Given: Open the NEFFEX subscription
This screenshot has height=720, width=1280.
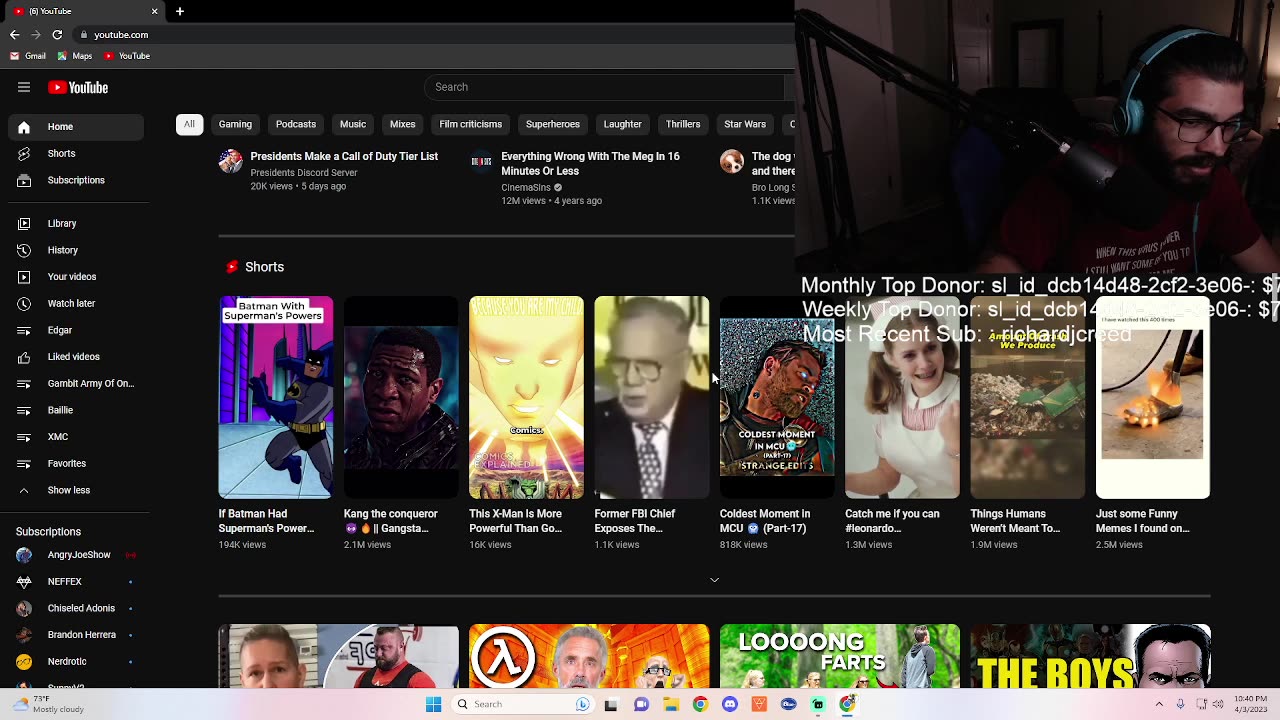Looking at the screenshot, I should pos(75,582).
